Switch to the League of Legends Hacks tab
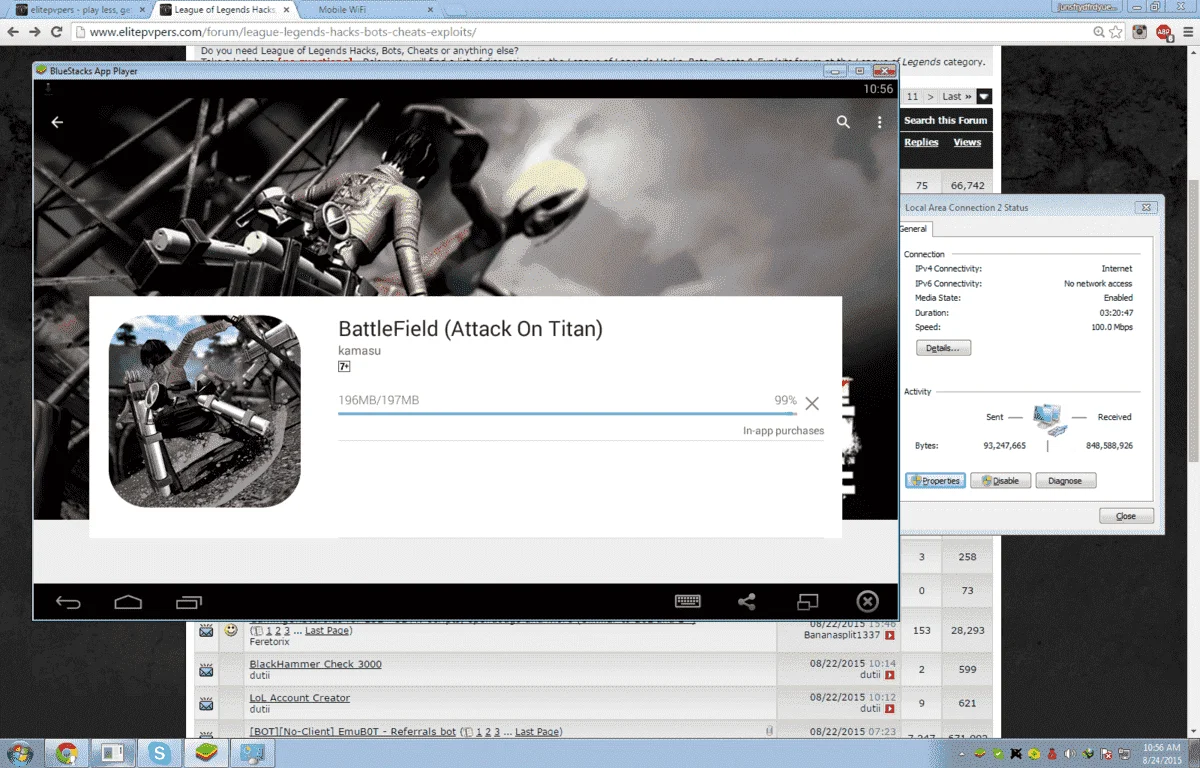The height and width of the screenshot is (768, 1200). 223,9
